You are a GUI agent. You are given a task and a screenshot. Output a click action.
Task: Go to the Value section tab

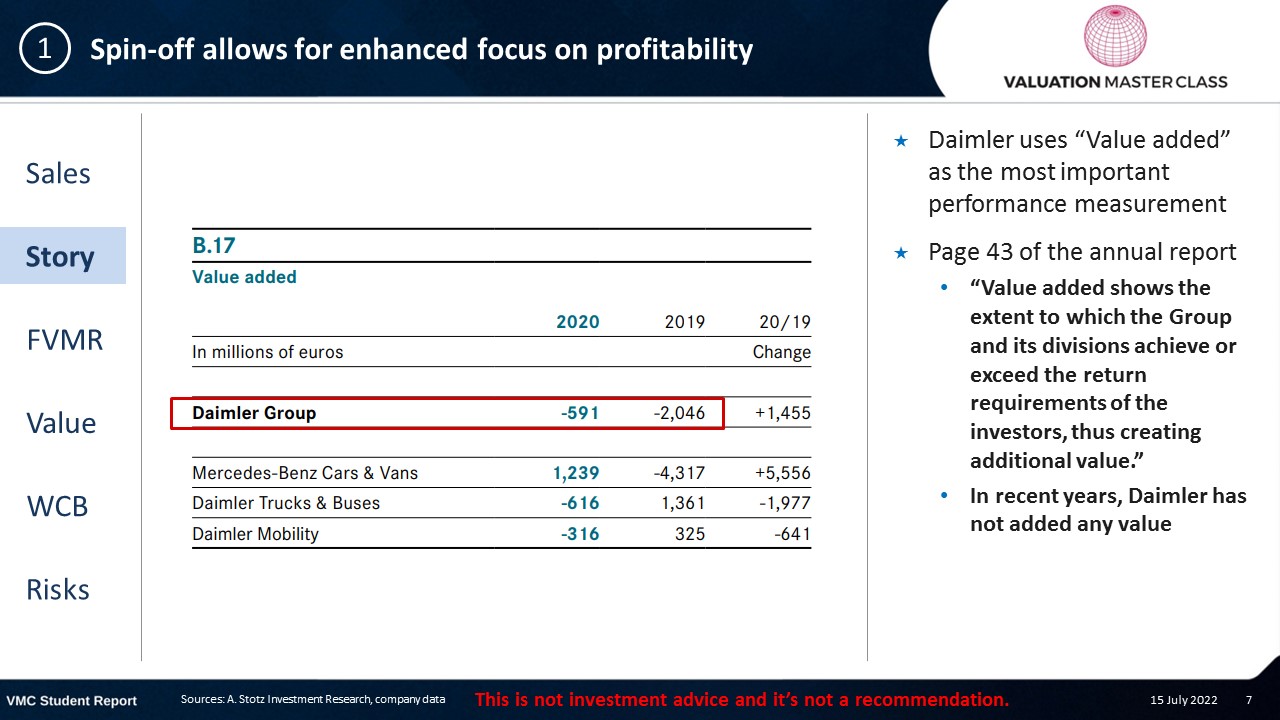pos(61,423)
